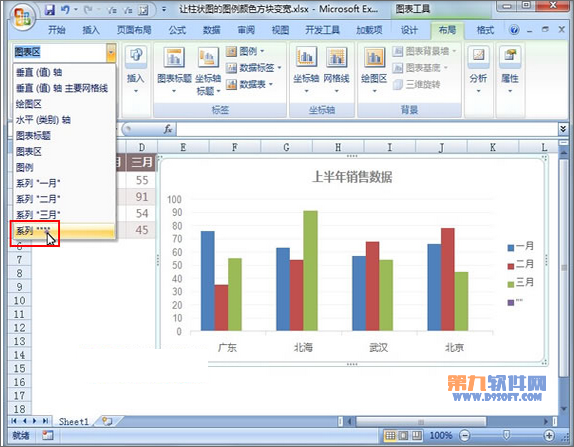
Task: Click the 100% zoom level button
Action: pos(441,435)
